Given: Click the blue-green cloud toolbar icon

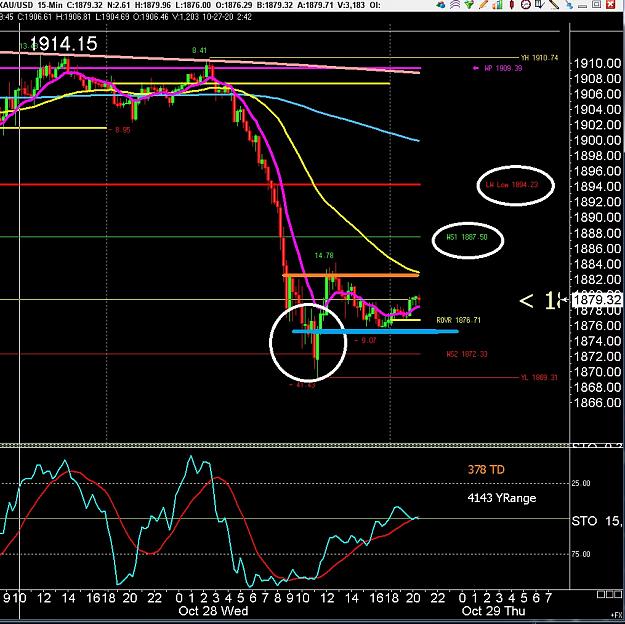Looking at the screenshot, I should click(x=440, y=5).
